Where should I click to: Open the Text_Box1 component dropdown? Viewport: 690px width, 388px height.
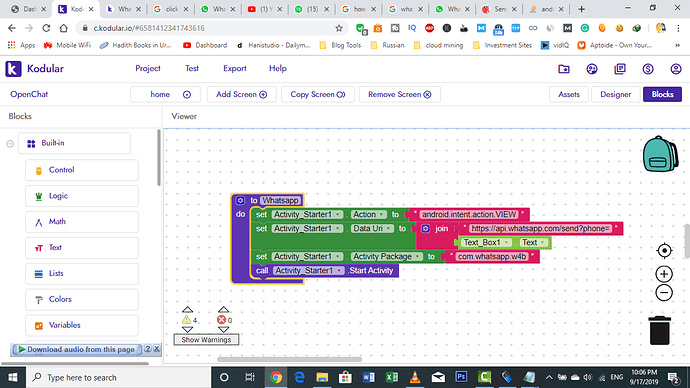pyautogui.click(x=486, y=242)
